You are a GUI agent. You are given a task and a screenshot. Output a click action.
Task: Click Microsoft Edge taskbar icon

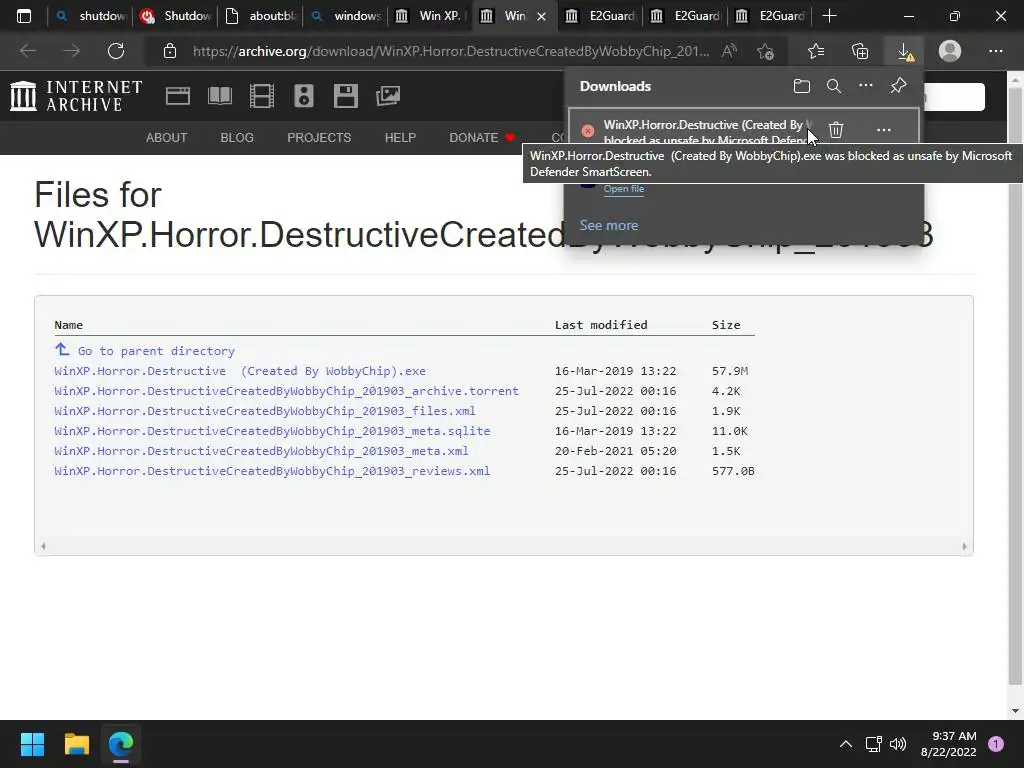[121, 744]
